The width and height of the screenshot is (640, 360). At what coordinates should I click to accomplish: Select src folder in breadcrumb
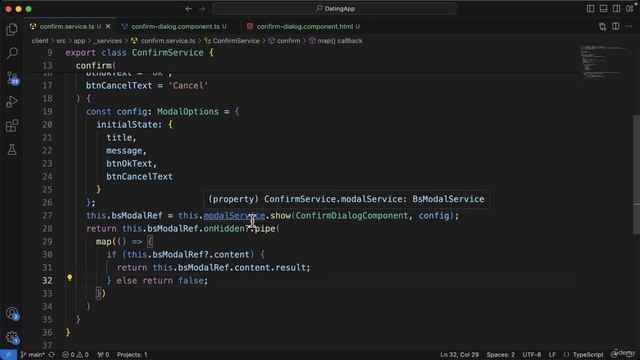(61, 41)
